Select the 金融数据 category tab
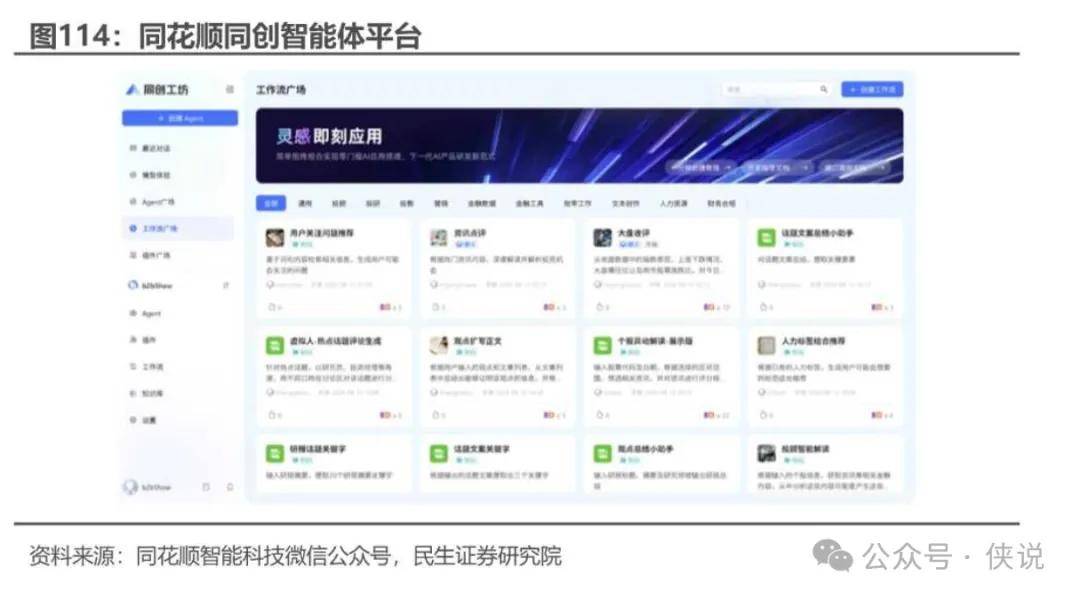 481,203
